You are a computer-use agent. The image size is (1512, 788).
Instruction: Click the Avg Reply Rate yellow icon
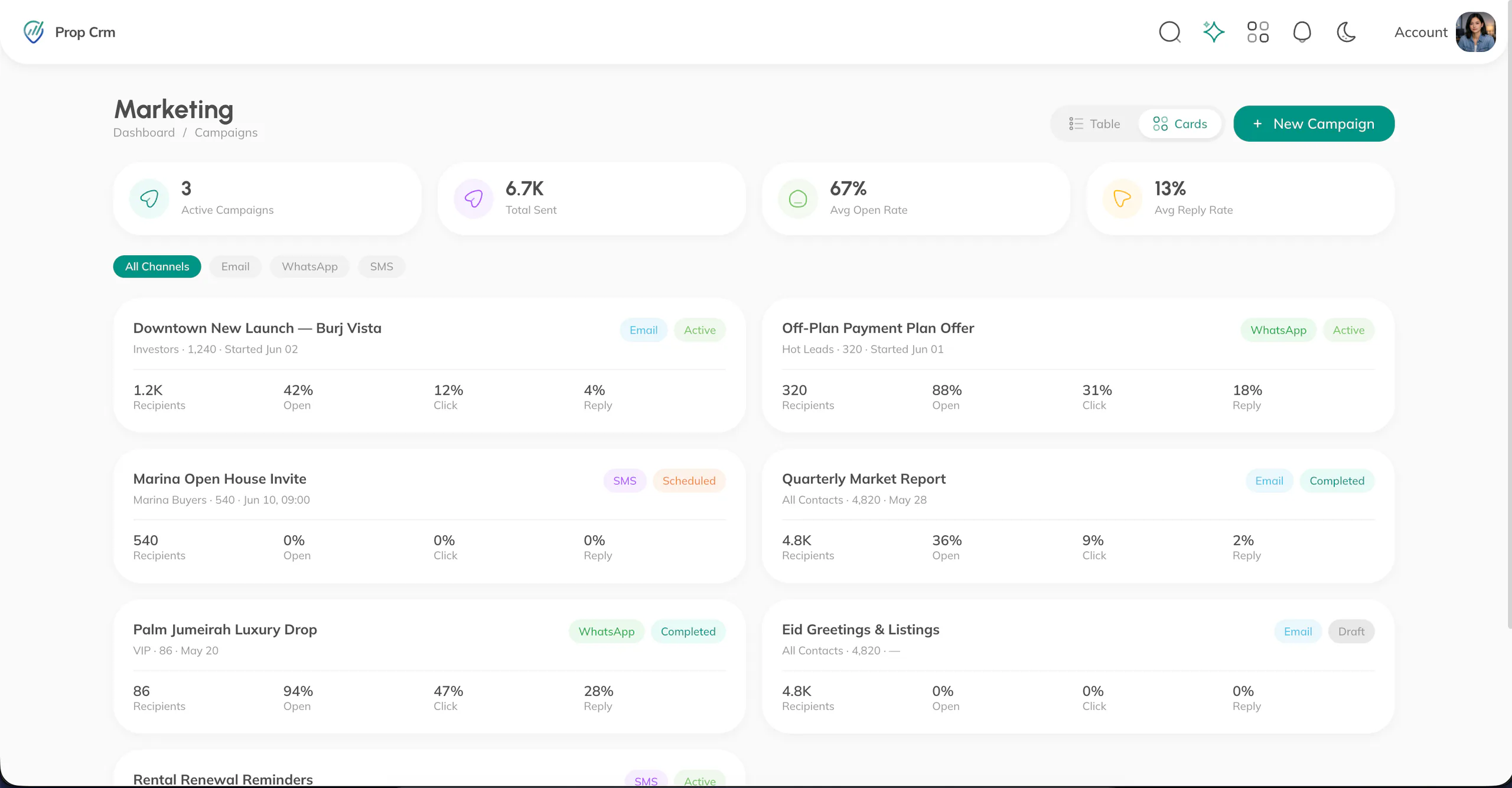[x=1122, y=198]
